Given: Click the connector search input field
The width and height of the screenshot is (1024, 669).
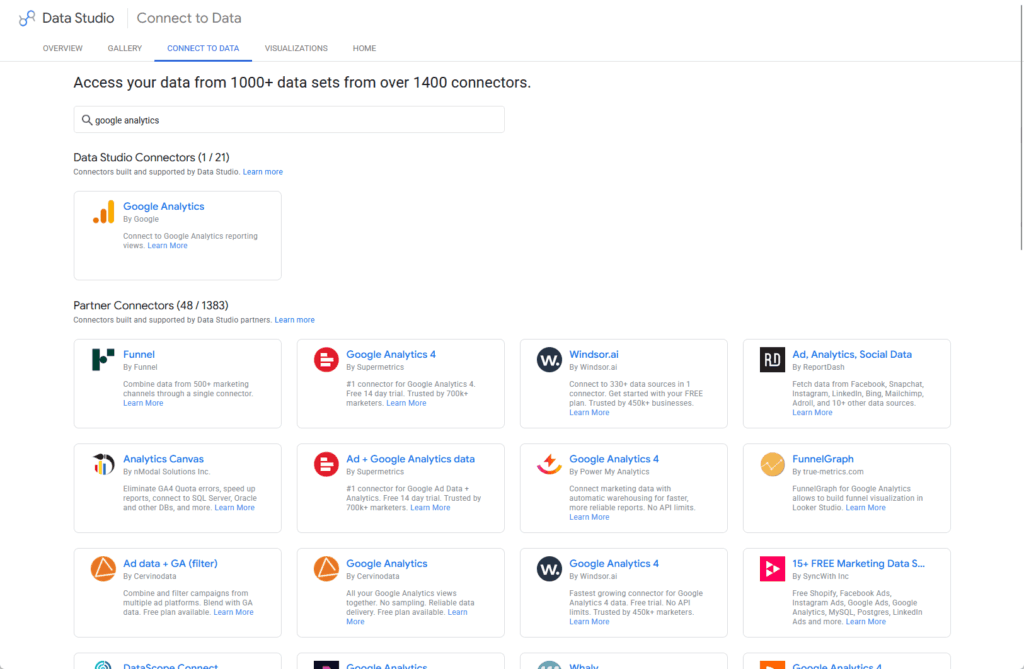Looking at the screenshot, I should pyautogui.click(x=289, y=120).
